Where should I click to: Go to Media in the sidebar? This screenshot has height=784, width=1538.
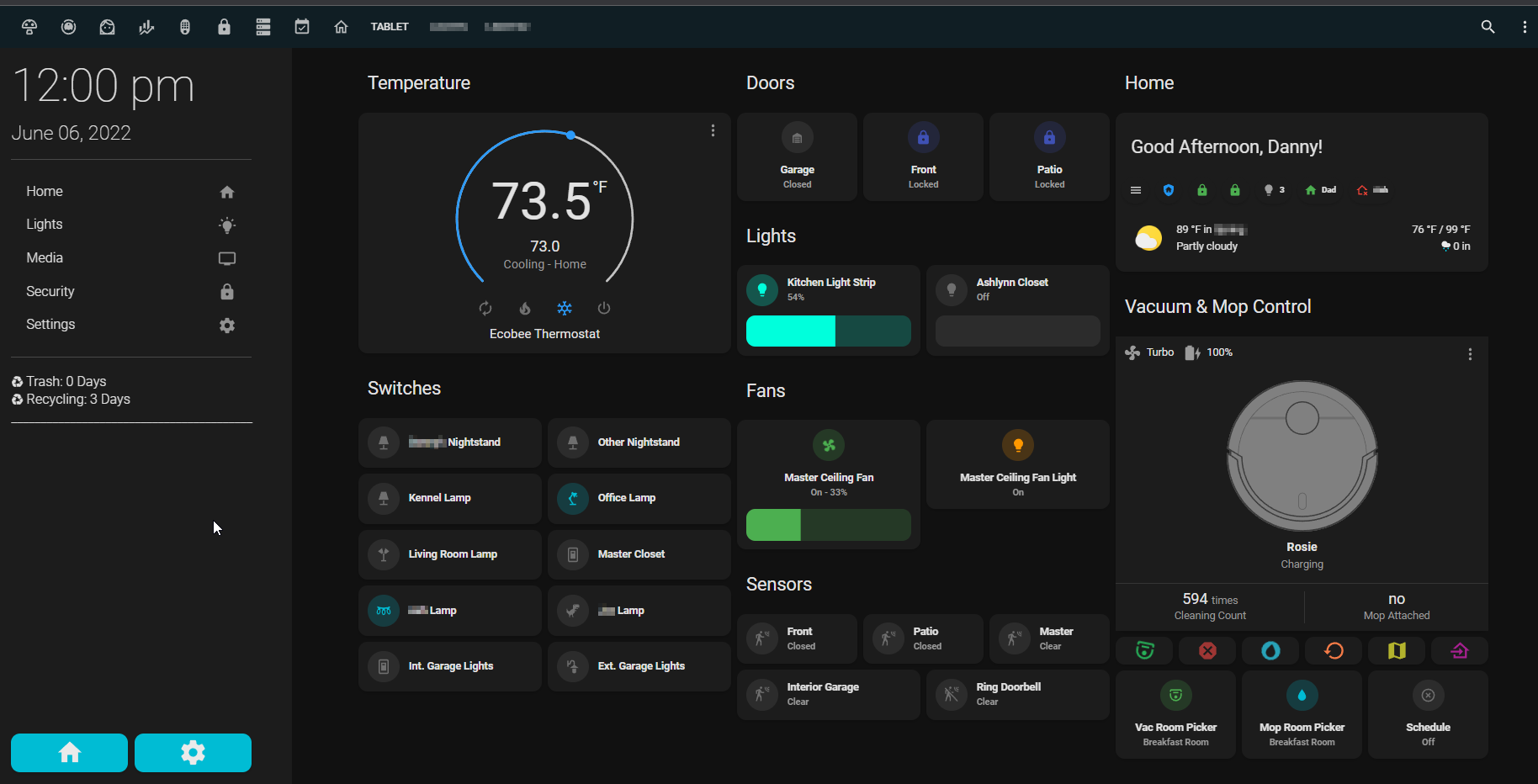[x=130, y=258]
